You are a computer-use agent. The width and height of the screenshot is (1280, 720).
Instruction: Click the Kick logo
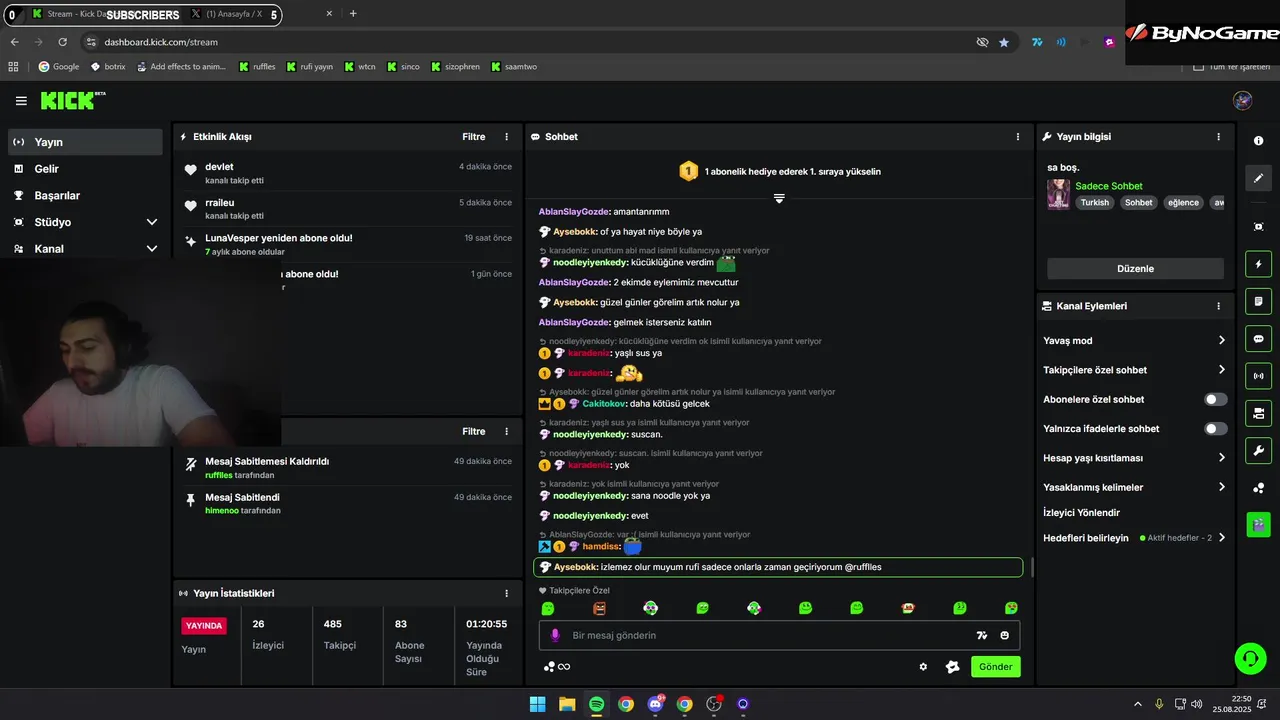[72, 101]
